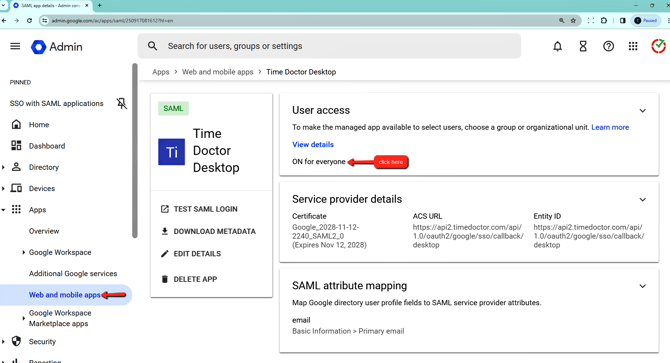The width and height of the screenshot is (670, 363).
Task: Unpin SSO with SAML applications
Action: coord(121,103)
